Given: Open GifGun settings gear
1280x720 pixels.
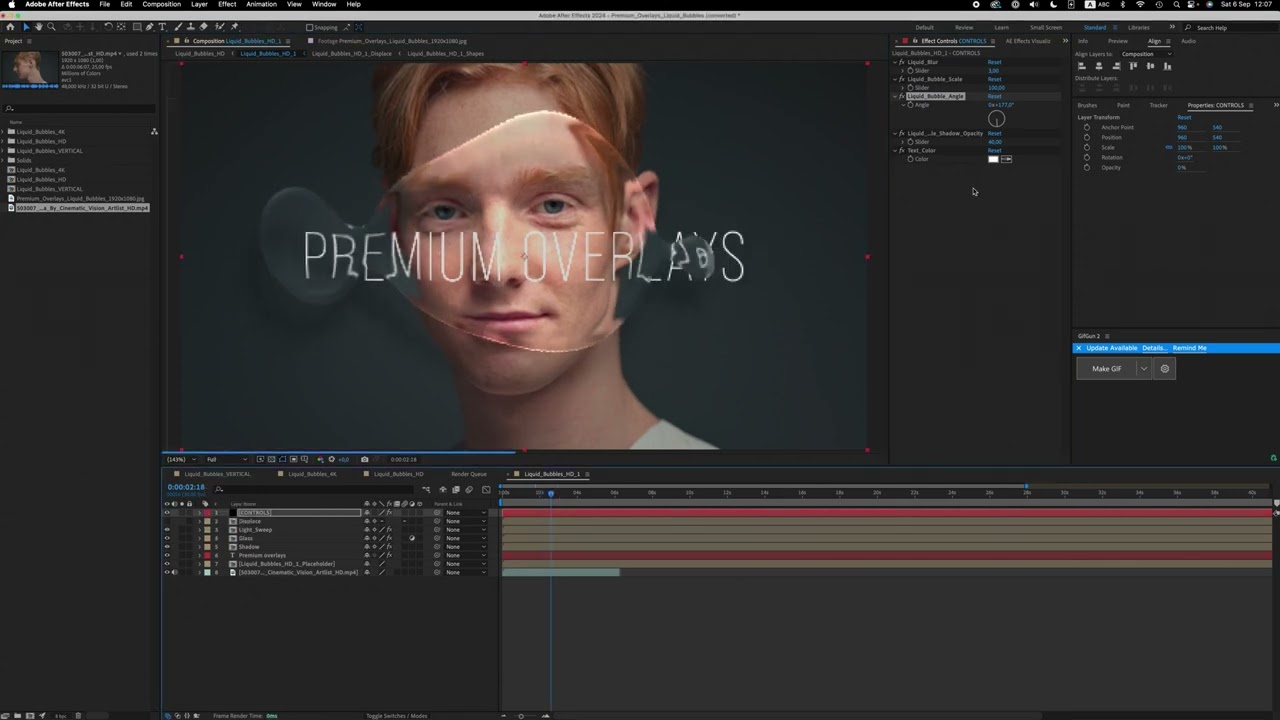Looking at the screenshot, I should (x=1164, y=369).
